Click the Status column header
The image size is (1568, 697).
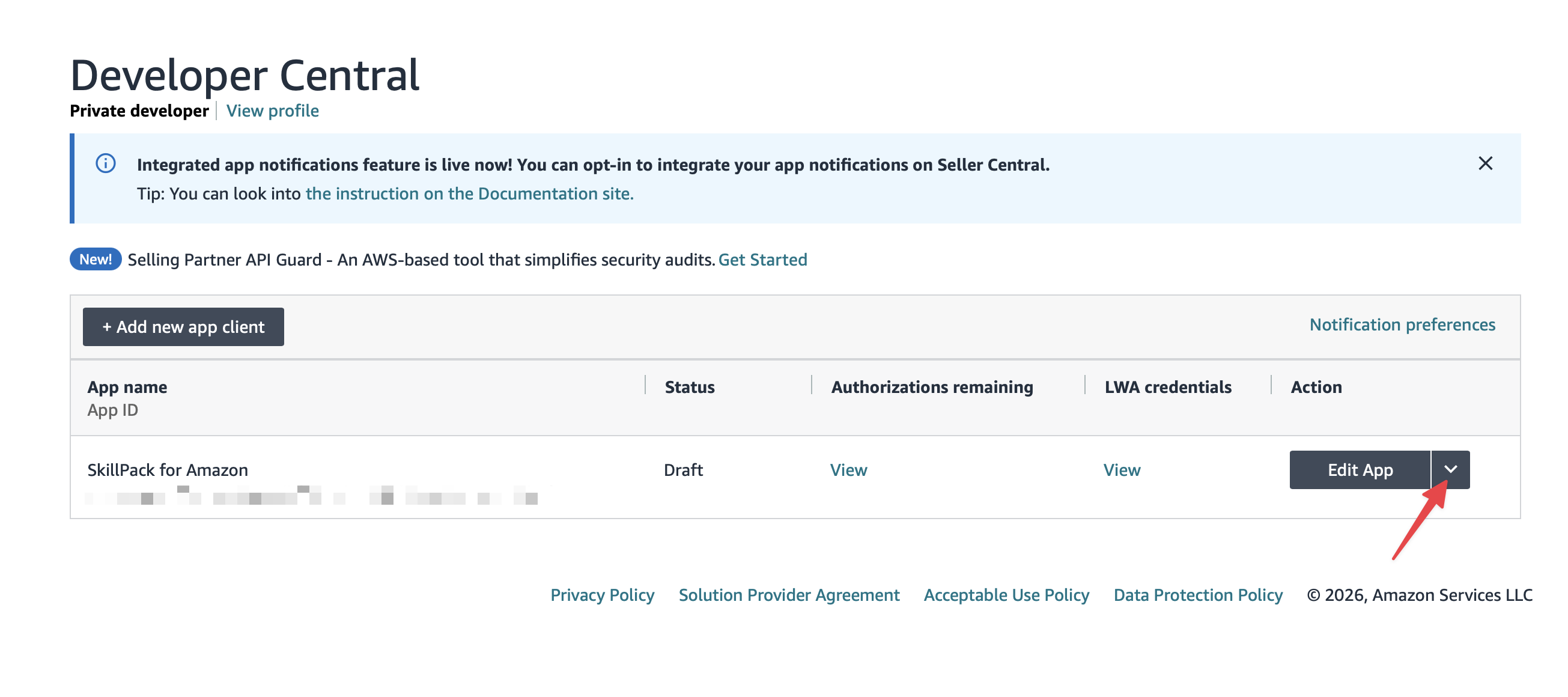click(x=690, y=387)
